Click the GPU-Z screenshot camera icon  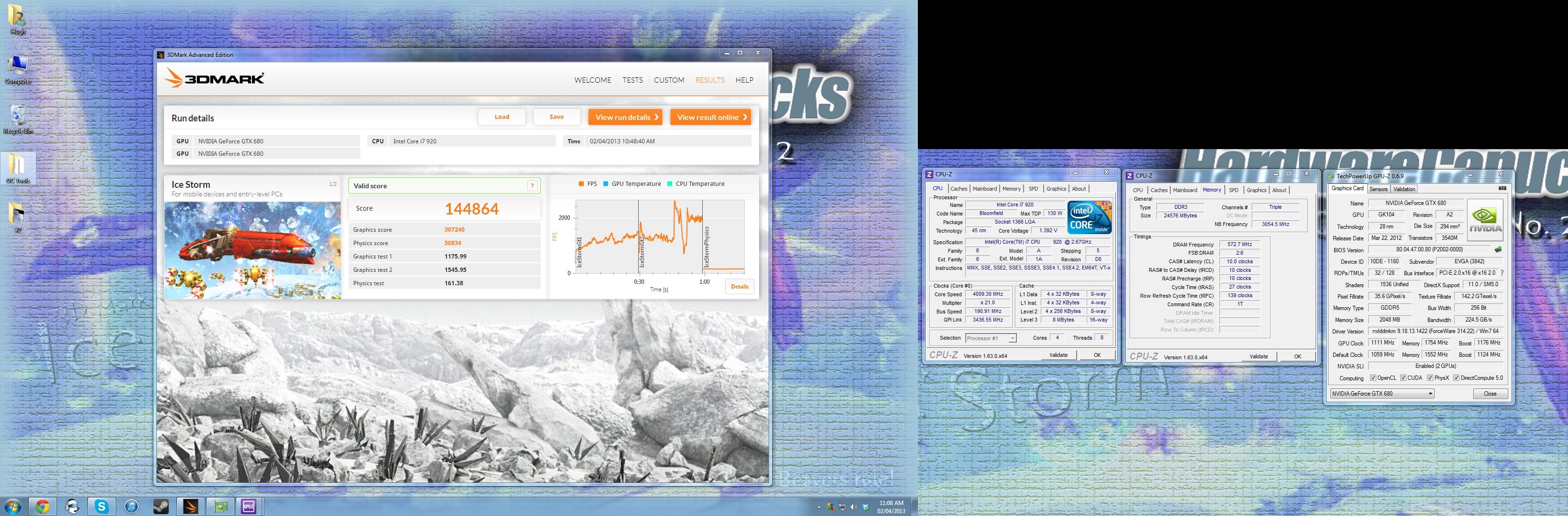(x=1502, y=189)
